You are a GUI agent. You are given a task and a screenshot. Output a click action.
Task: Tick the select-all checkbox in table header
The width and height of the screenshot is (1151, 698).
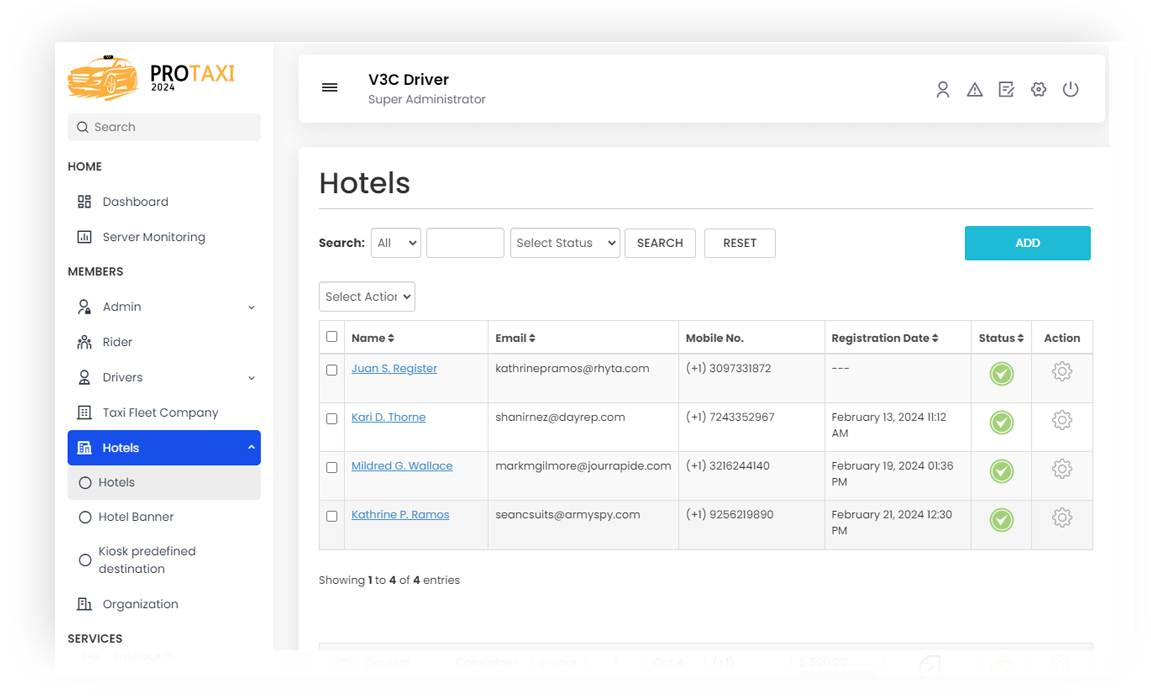(332, 337)
